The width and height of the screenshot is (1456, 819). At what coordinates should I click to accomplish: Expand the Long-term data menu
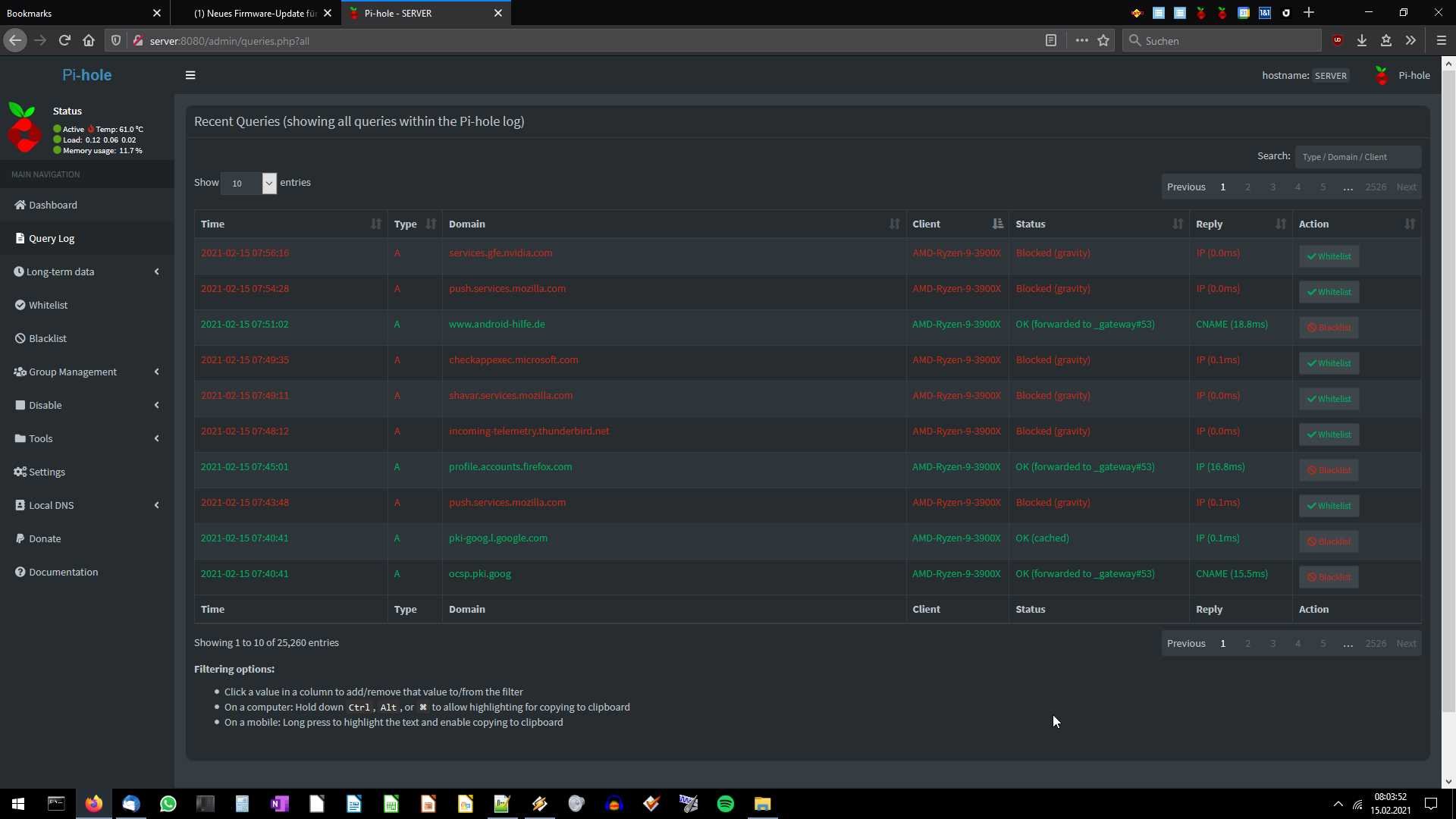pyautogui.click(x=87, y=271)
